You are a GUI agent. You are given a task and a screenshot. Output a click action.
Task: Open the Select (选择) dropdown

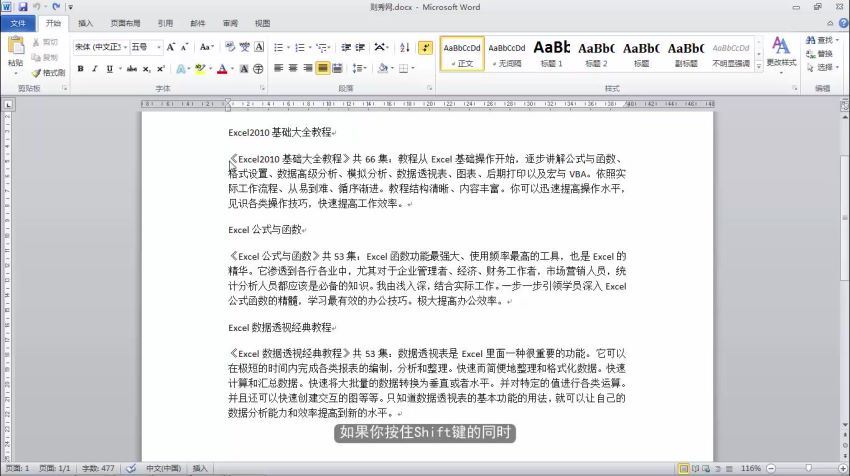[837, 67]
